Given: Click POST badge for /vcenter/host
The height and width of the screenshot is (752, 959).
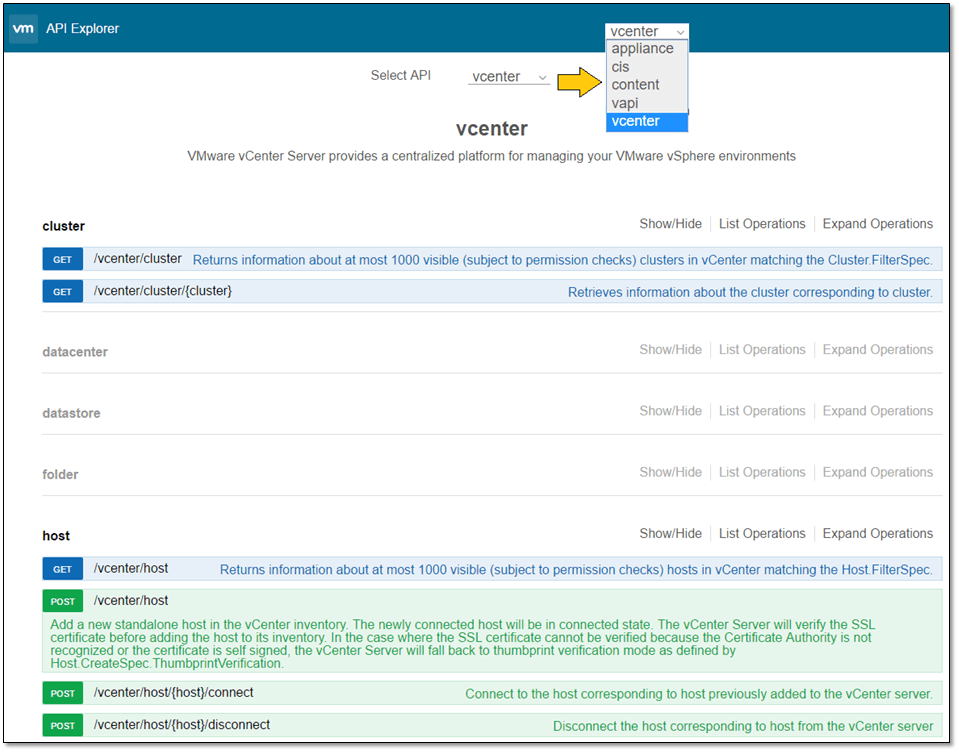Looking at the screenshot, I should tap(62, 602).
